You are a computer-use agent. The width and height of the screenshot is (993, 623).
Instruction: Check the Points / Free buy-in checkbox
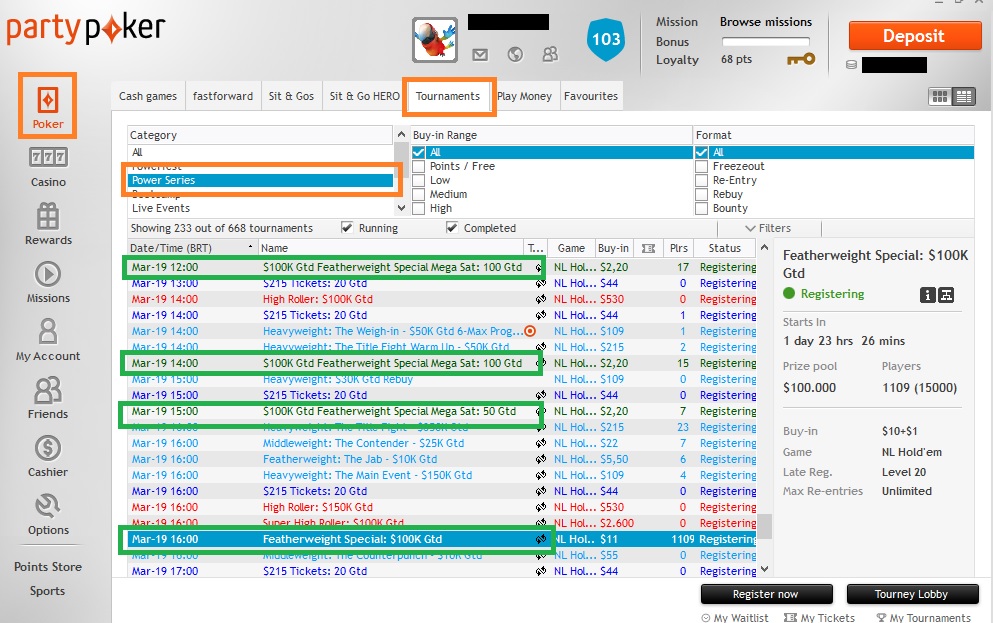point(419,167)
